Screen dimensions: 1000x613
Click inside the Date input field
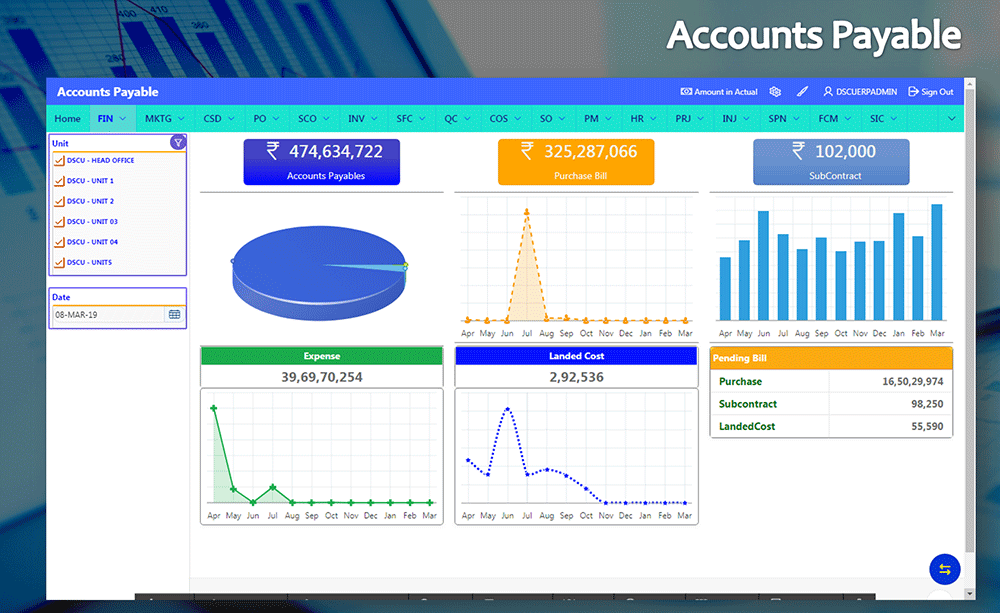(105, 314)
